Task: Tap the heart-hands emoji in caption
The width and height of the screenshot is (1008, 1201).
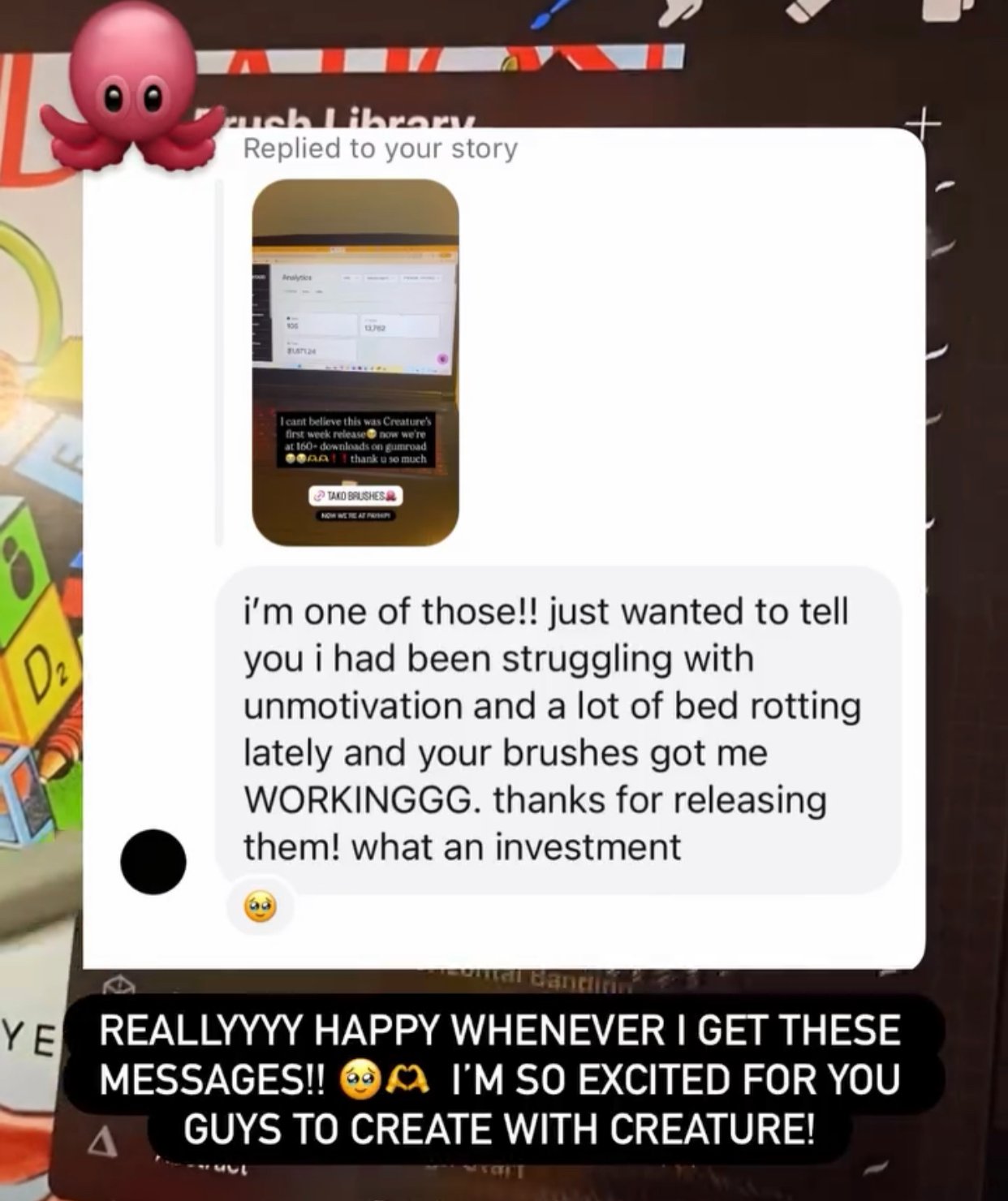Action: (x=406, y=1080)
